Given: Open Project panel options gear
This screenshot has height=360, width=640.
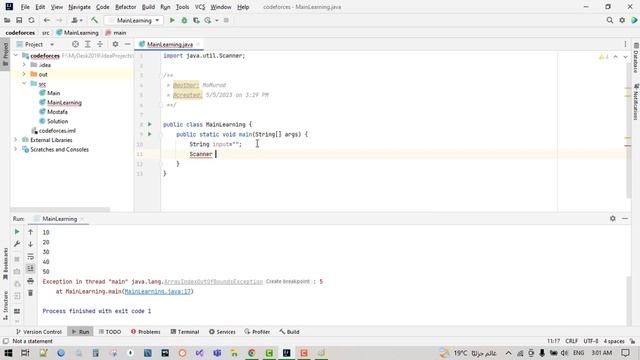Looking at the screenshot, I should [x=115, y=44].
